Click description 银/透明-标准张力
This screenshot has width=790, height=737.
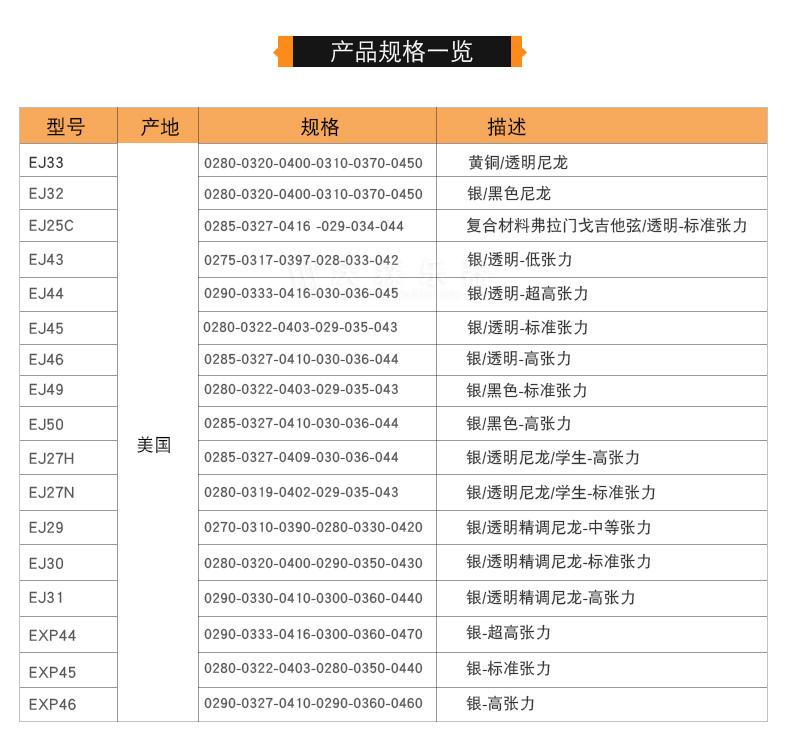528,327
